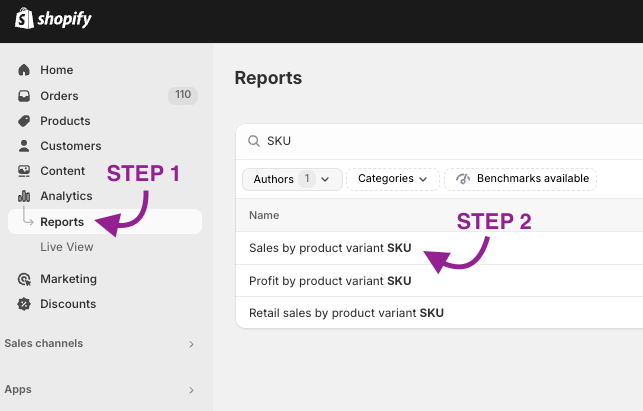
Task: Open the Products section
Action: tap(65, 121)
